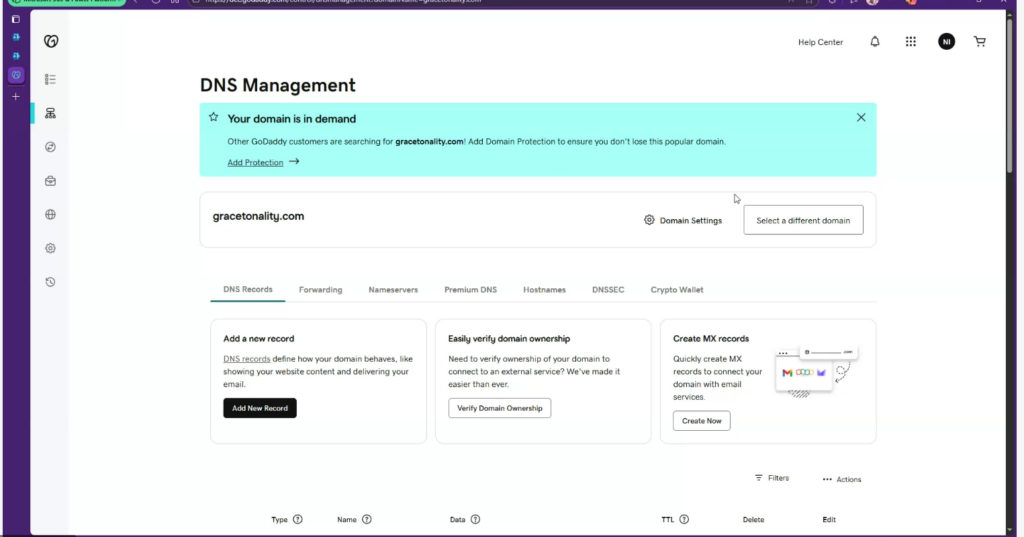Open the NI account avatar
Screen dimensions: 1024x537
point(946,42)
